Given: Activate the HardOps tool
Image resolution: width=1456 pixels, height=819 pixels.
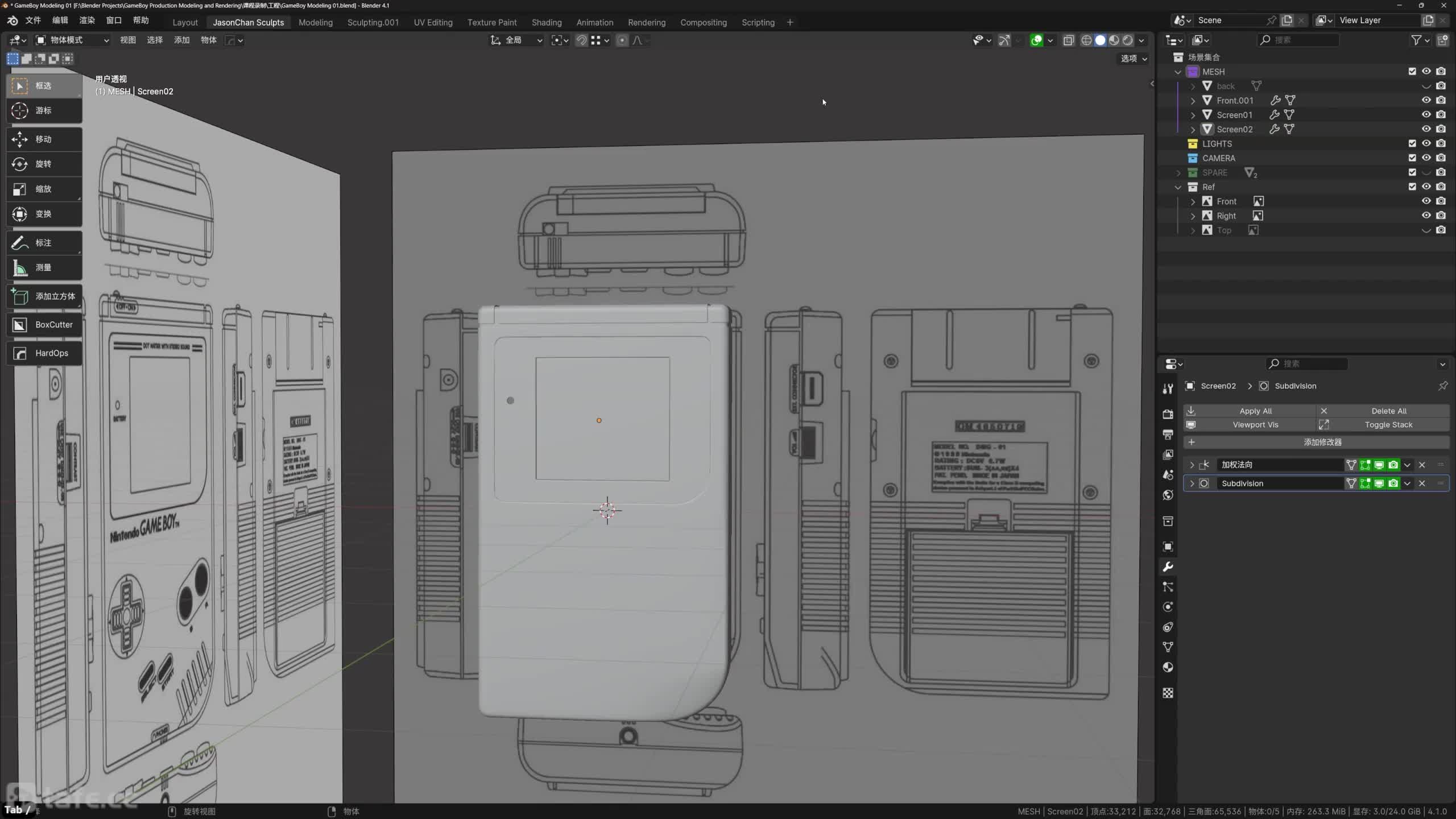Looking at the screenshot, I should (44, 353).
